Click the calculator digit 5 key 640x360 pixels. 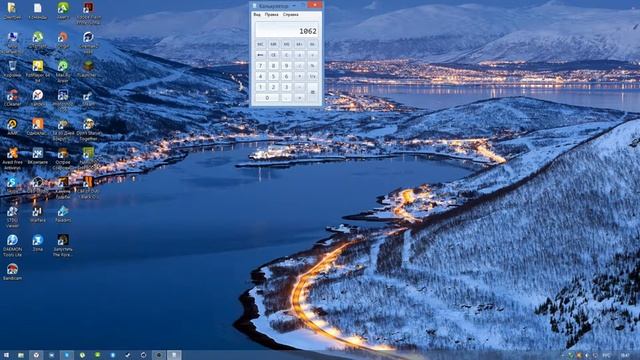tap(273, 76)
